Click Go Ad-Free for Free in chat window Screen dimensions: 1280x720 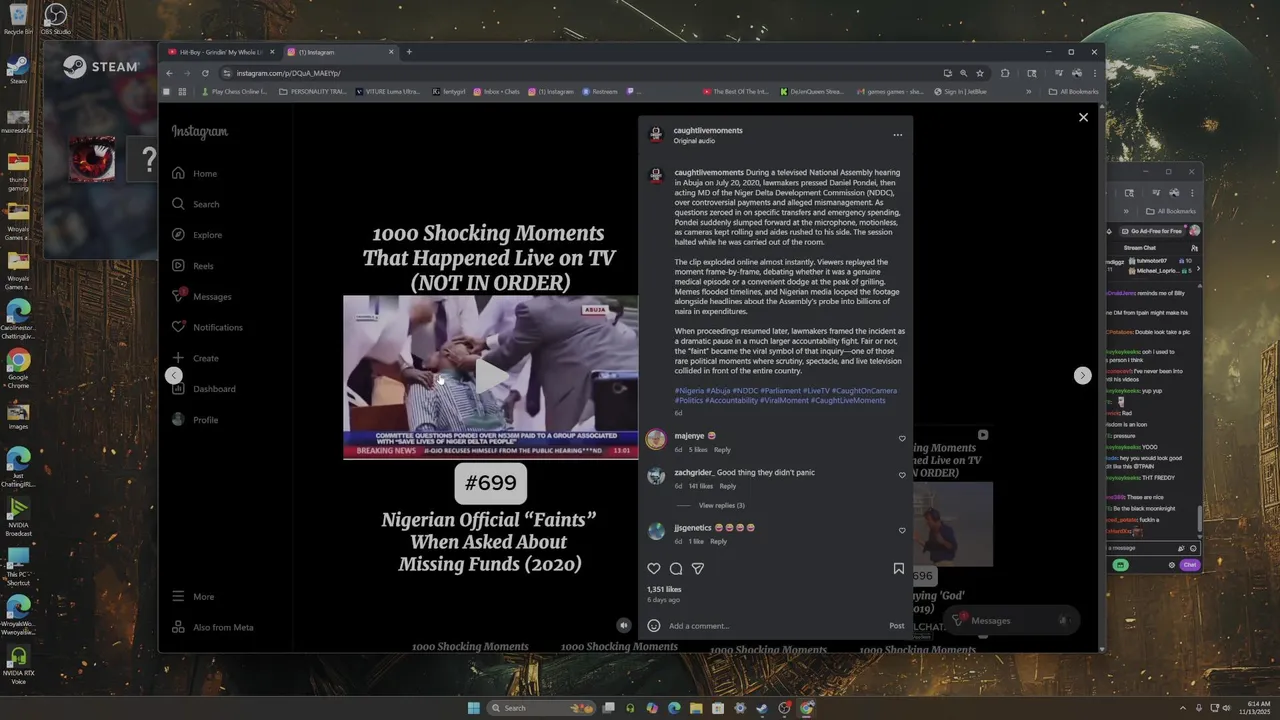point(1154,231)
